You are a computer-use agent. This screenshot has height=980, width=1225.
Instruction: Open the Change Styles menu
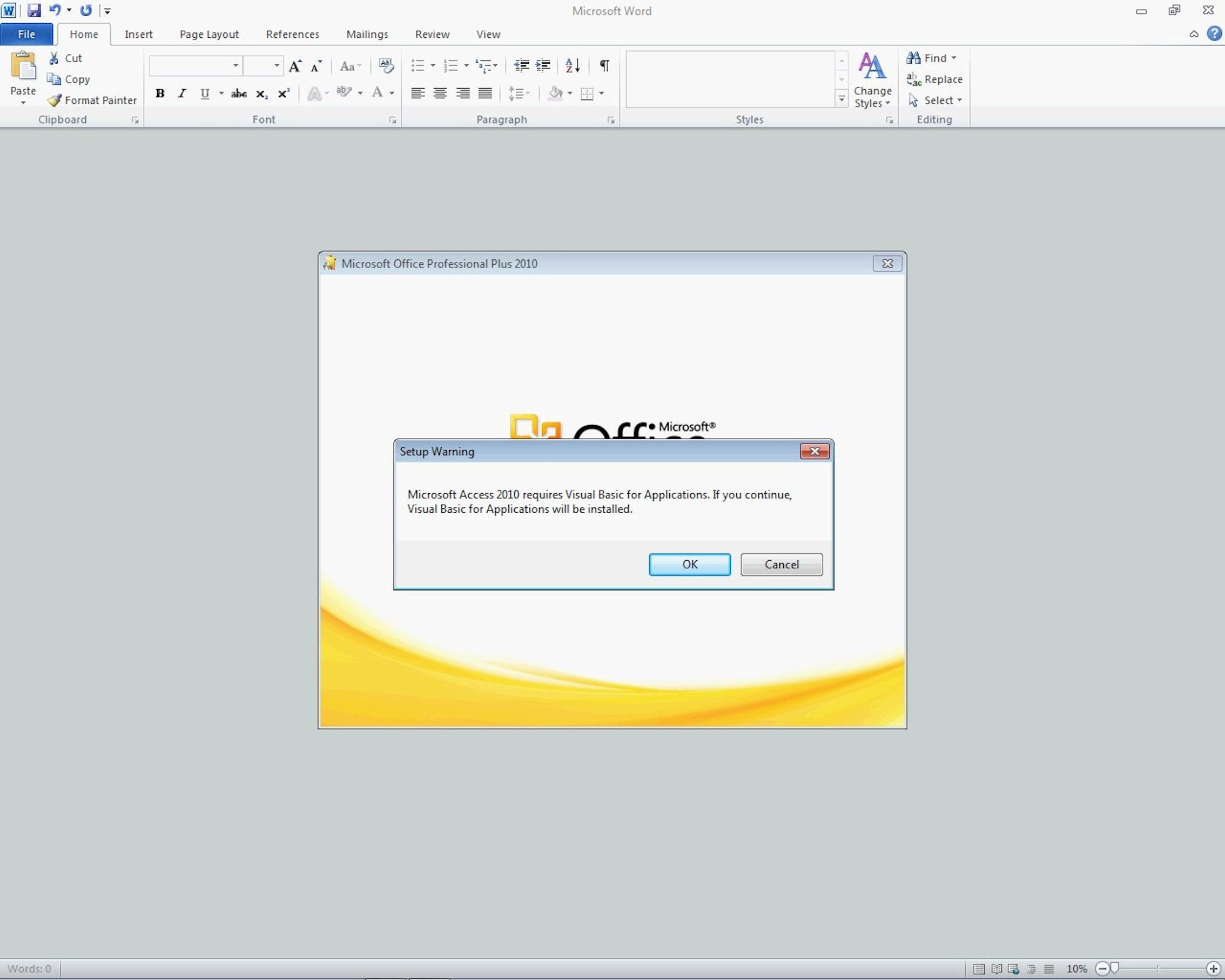[872, 79]
